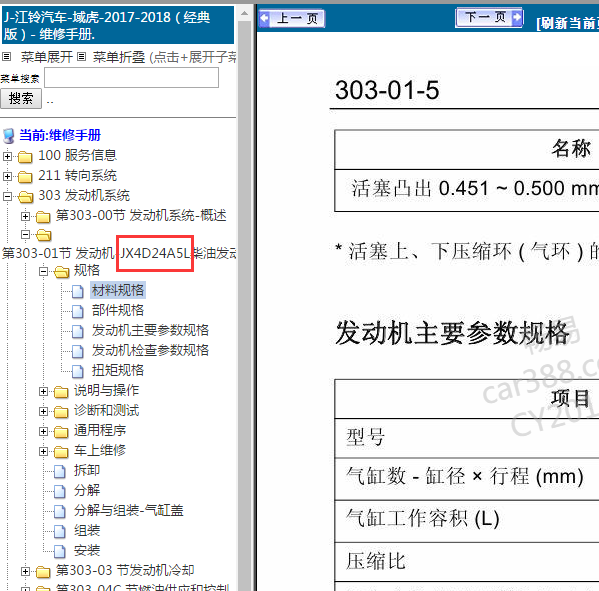Click the 分解 document icon
Viewport: 599px width, 591px height.
pos(60,491)
